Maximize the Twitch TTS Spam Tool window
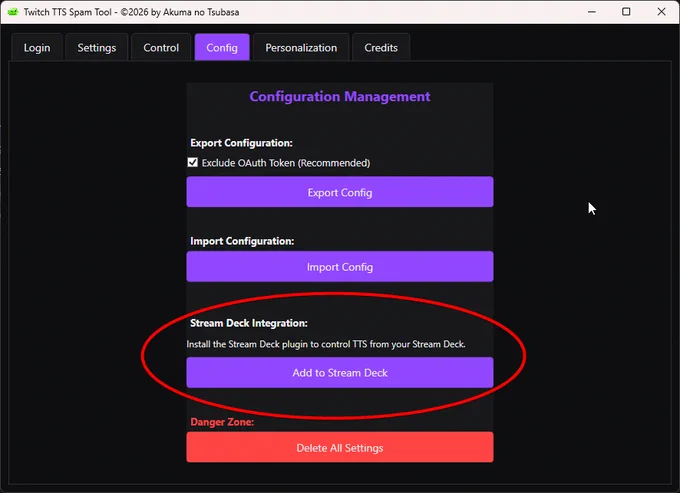This screenshot has height=493, width=680. point(626,12)
